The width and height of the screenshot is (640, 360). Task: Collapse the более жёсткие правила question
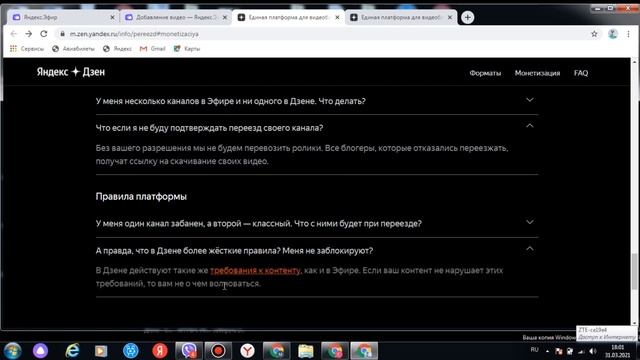pos(529,249)
